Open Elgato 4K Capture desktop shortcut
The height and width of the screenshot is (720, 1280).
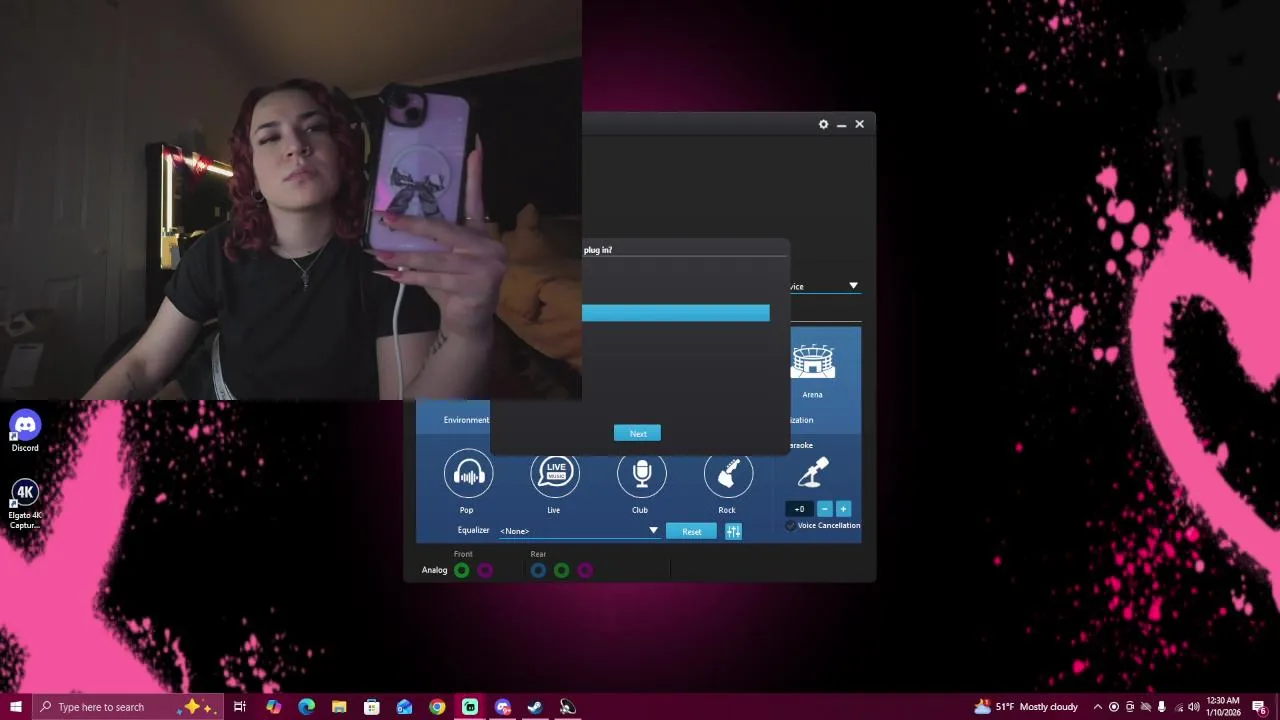25,504
